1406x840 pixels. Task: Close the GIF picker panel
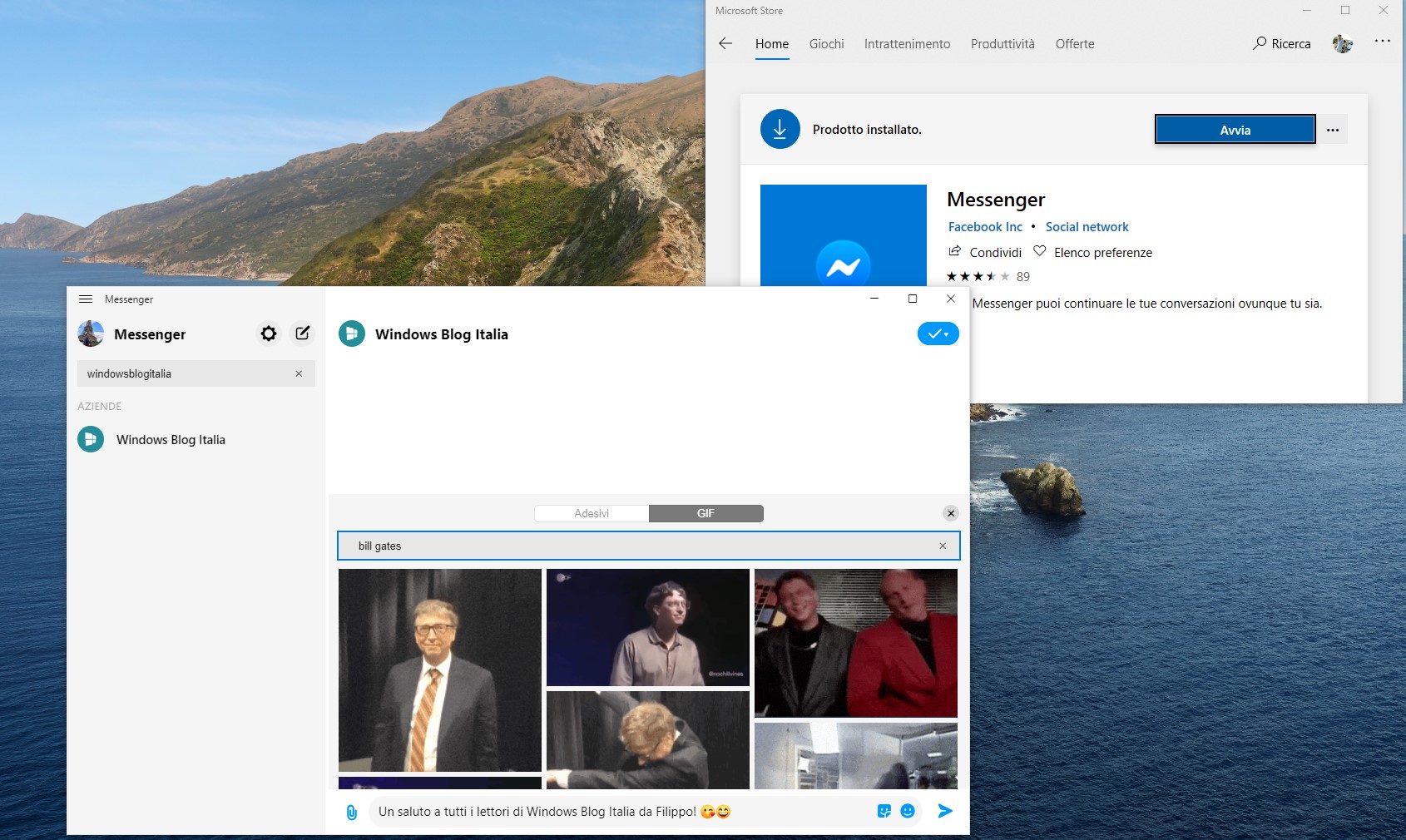[951, 513]
